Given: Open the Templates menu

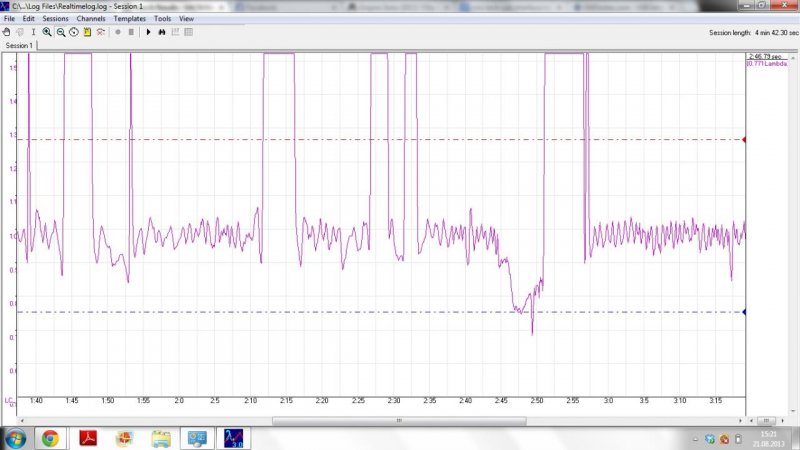Looking at the screenshot, I should pyautogui.click(x=129, y=19).
